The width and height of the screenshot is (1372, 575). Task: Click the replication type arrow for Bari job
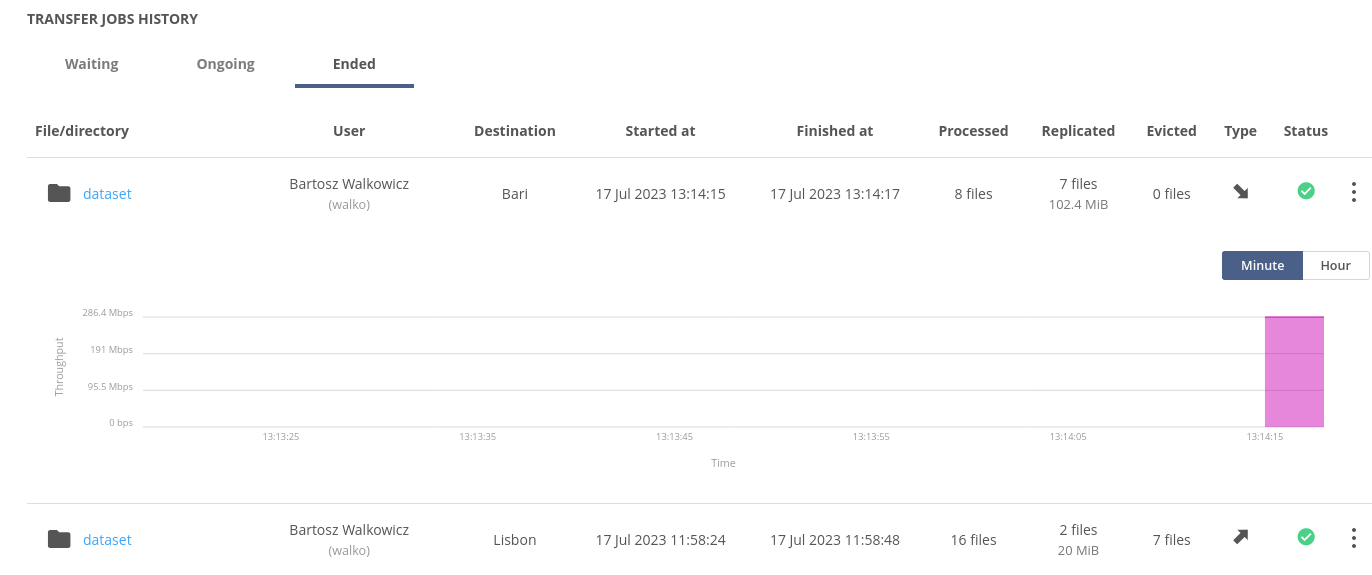tap(1240, 191)
